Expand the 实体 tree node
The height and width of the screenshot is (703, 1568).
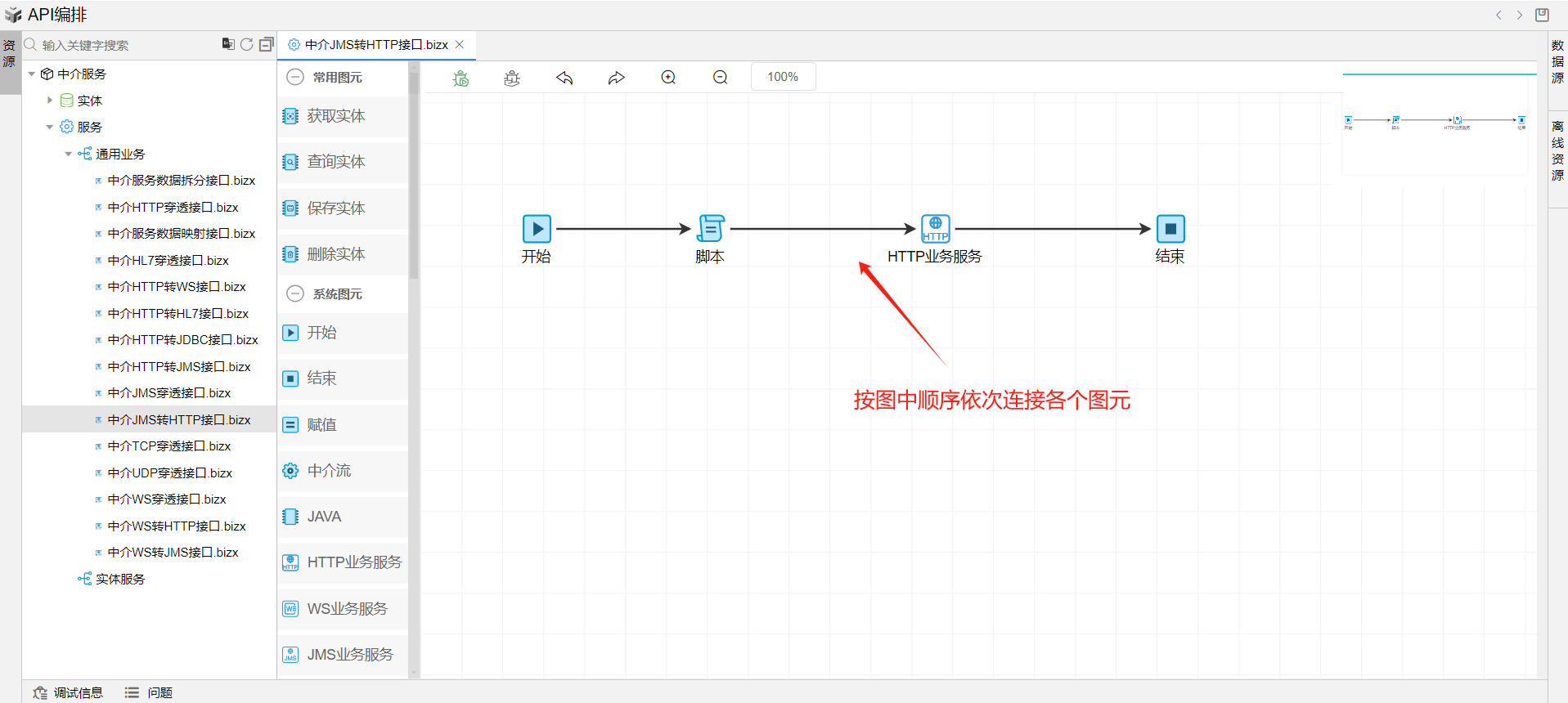coord(50,101)
